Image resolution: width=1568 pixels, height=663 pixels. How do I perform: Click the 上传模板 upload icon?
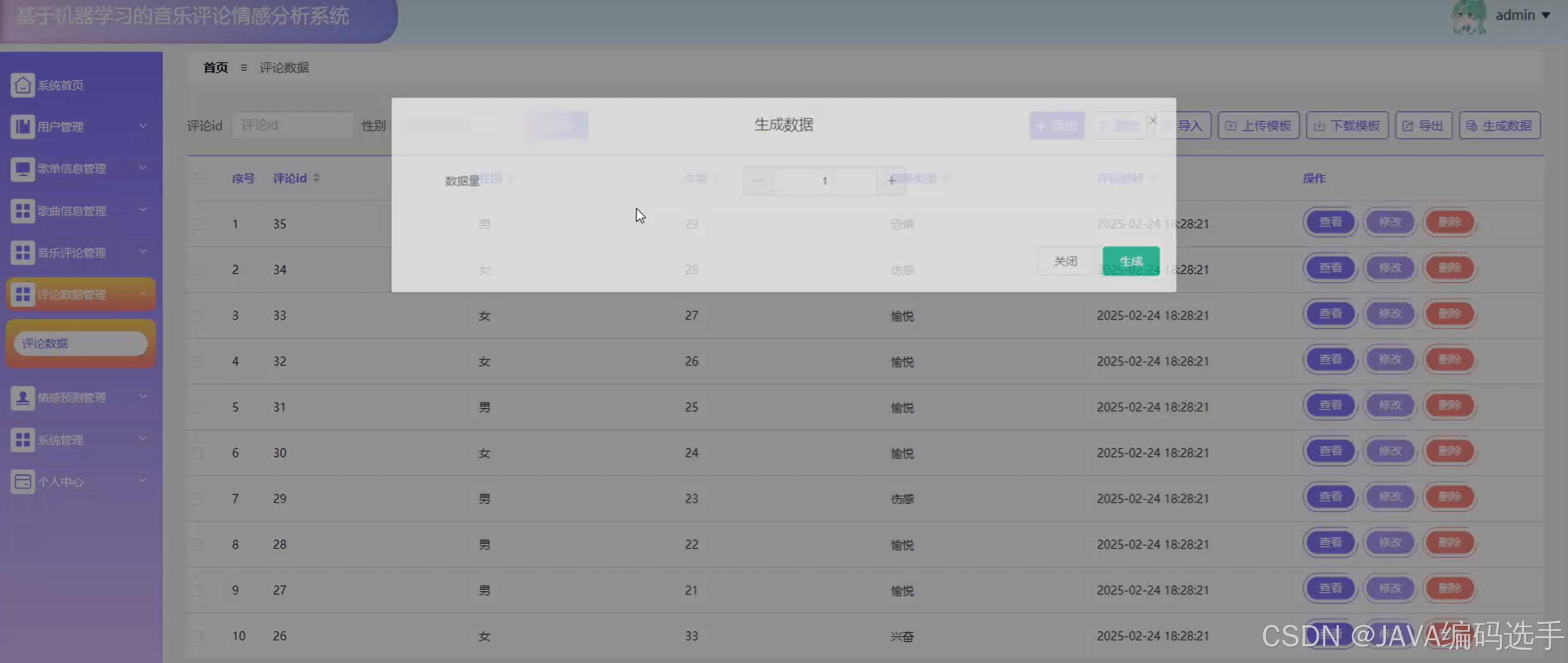tap(1231, 125)
